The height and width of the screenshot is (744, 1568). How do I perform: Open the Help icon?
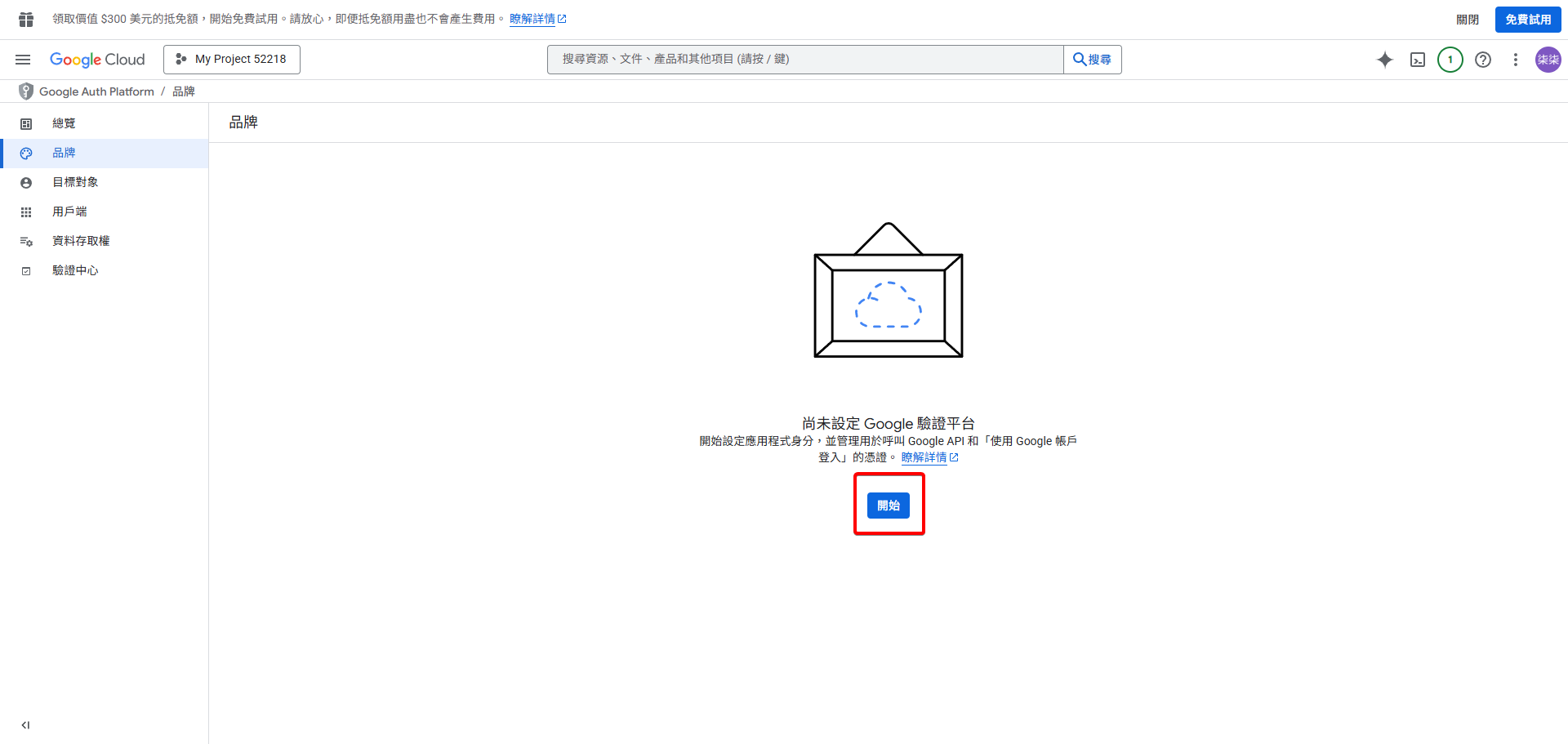click(x=1482, y=59)
